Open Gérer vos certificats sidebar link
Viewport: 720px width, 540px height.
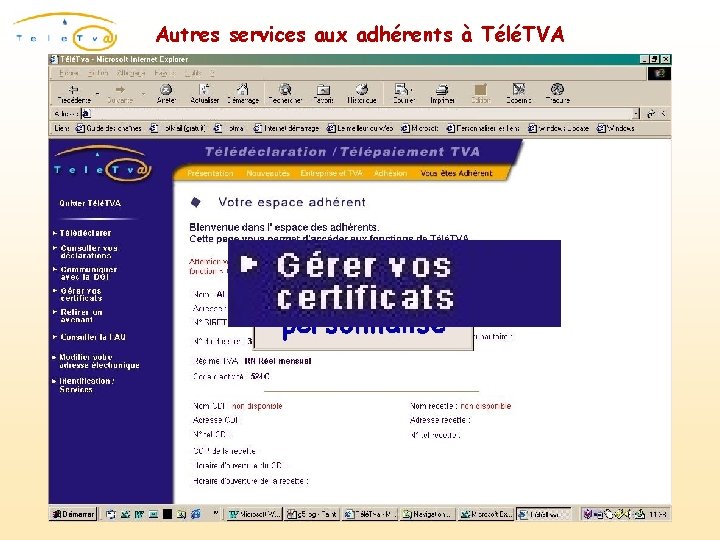click(x=81, y=294)
